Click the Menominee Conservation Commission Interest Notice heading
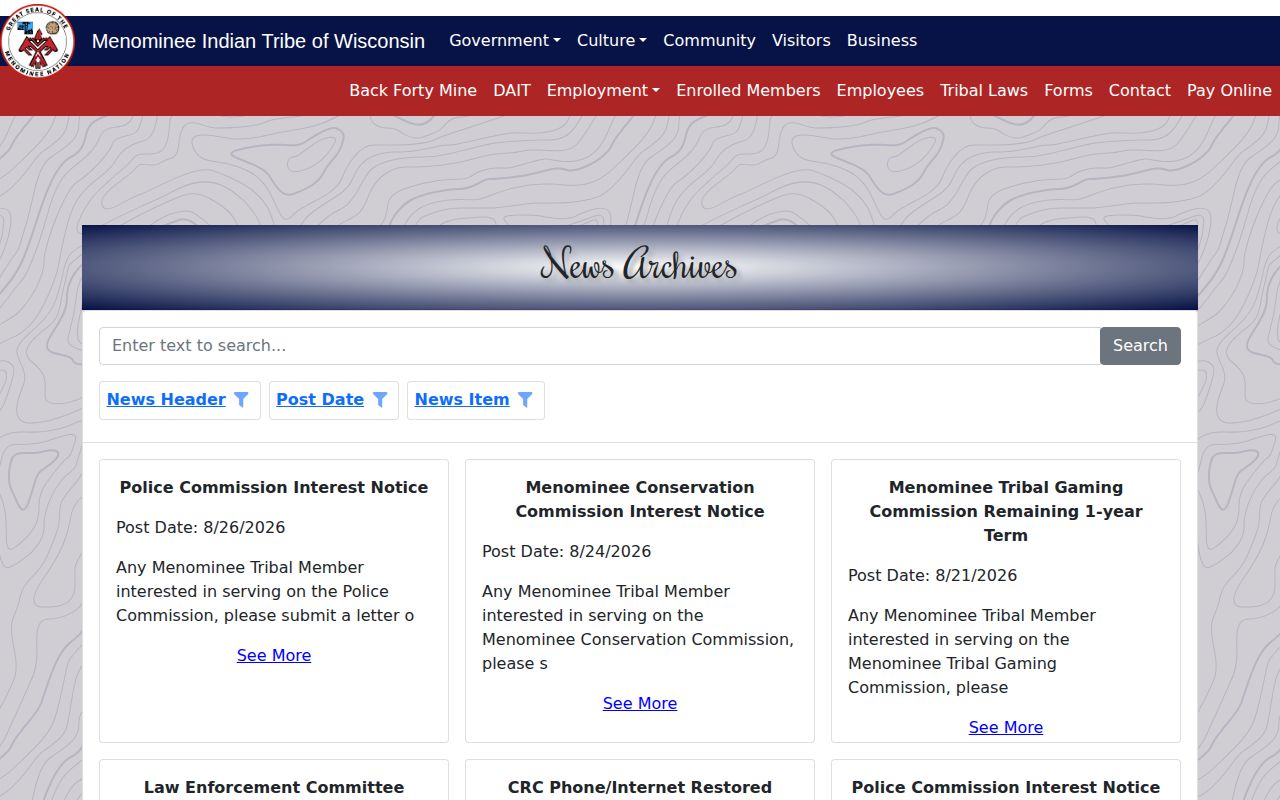 [x=640, y=499]
